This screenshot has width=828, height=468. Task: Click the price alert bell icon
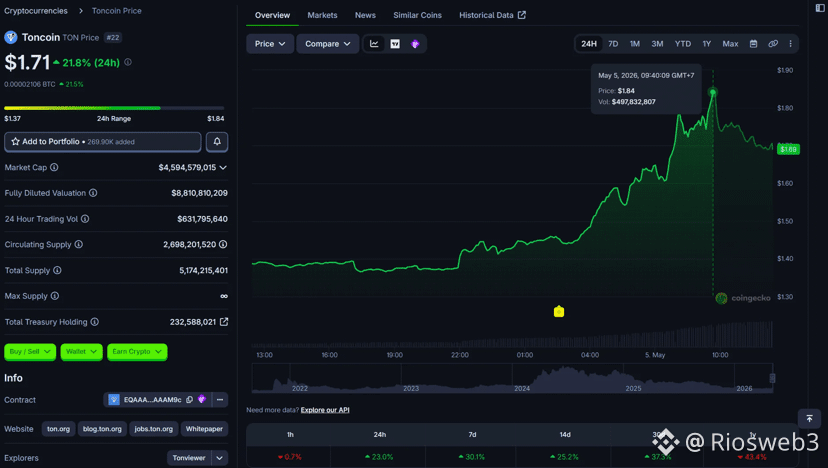(x=217, y=142)
